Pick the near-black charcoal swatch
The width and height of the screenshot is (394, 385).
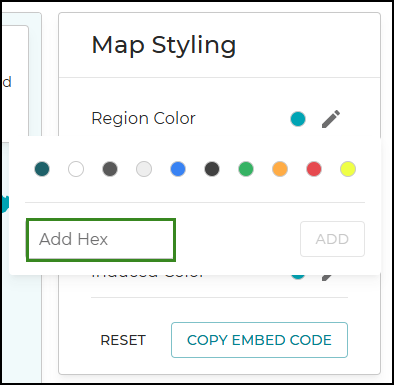click(212, 169)
